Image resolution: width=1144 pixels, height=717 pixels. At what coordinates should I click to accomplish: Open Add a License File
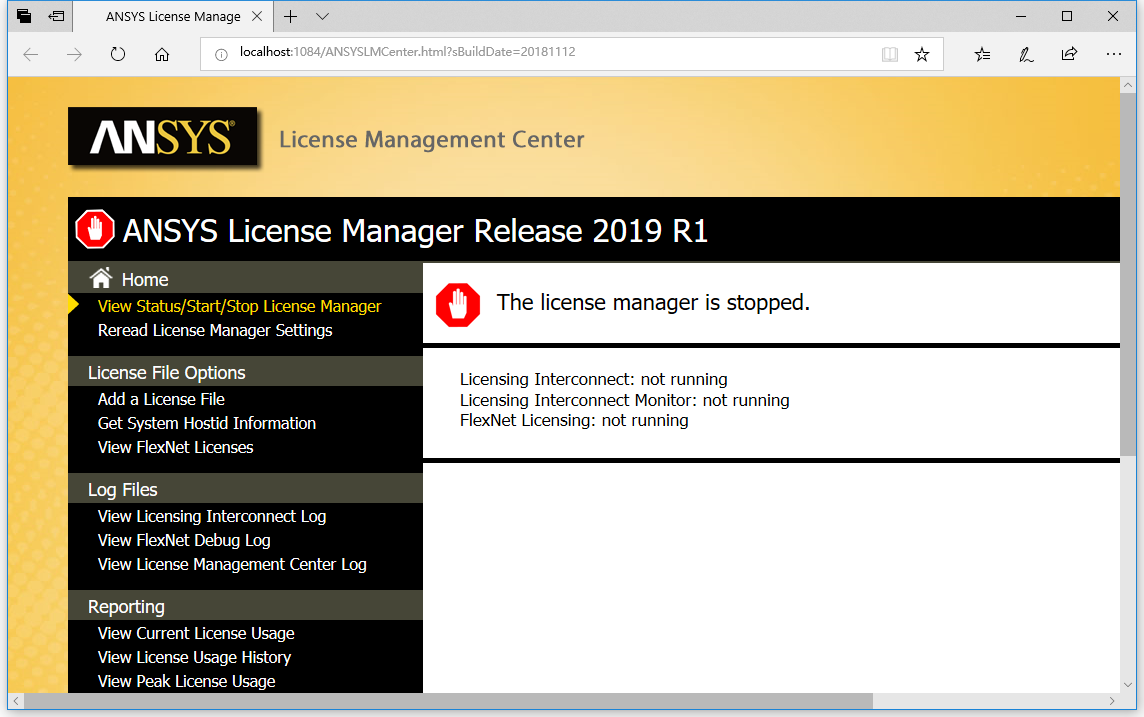click(161, 399)
